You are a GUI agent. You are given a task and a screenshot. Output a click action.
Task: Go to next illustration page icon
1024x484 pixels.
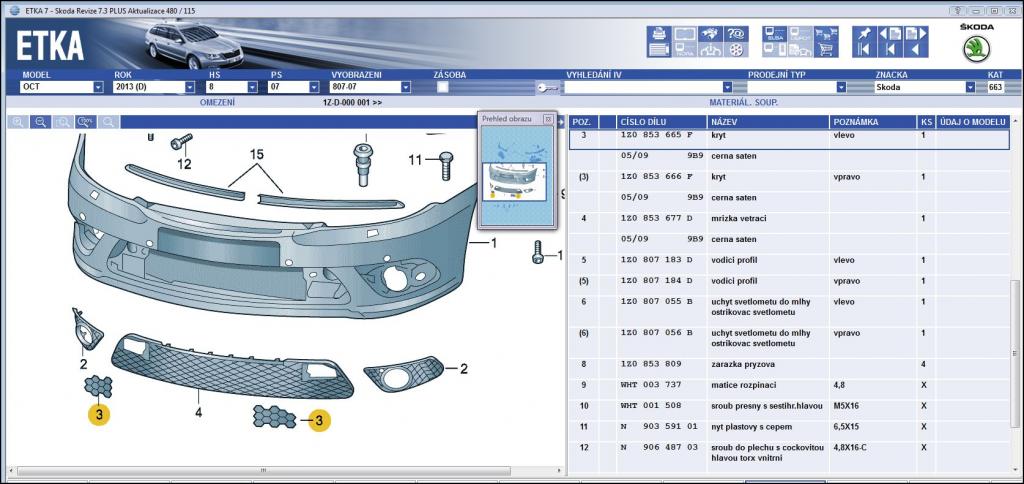pos(916,34)
